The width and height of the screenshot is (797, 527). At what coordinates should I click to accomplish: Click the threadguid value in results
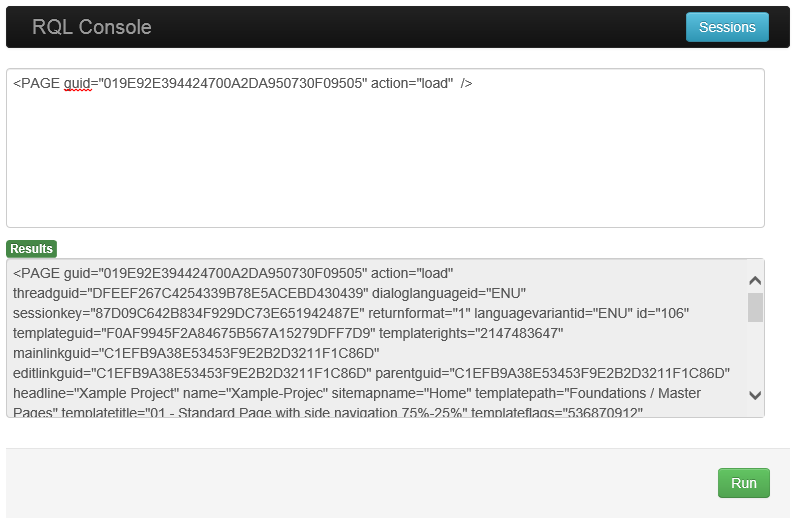(229, 293)
